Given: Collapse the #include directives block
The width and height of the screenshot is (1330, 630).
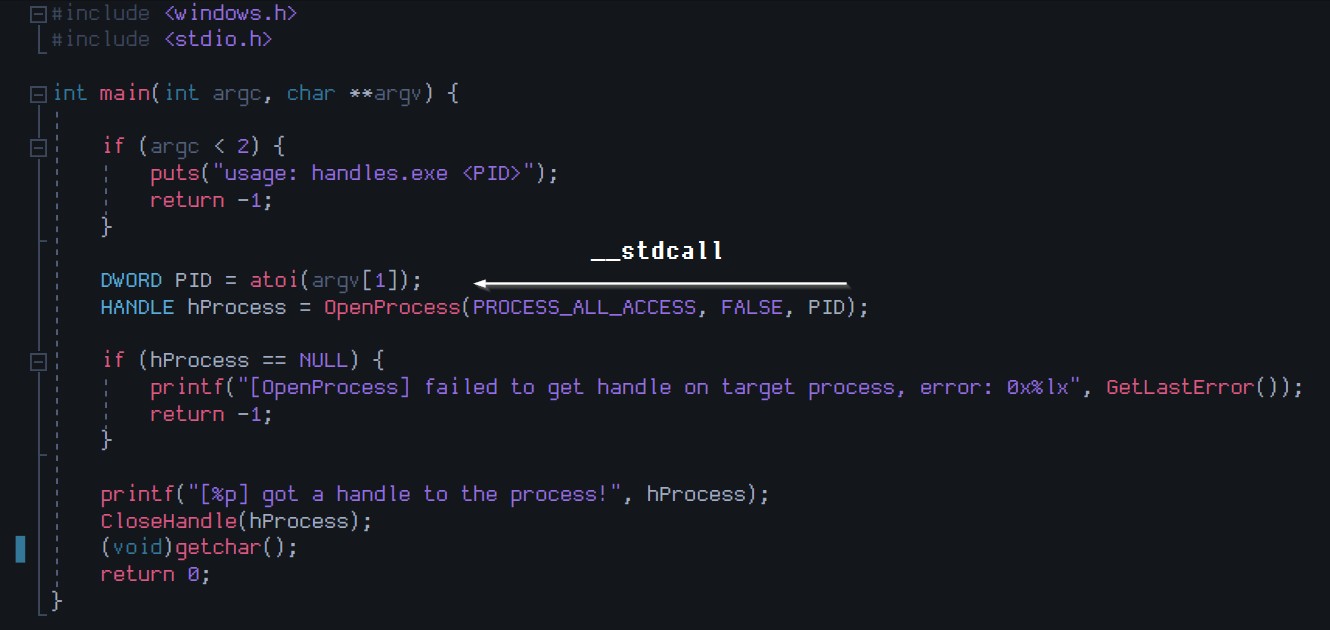Looking at the screenshot, I should point(38,15).
